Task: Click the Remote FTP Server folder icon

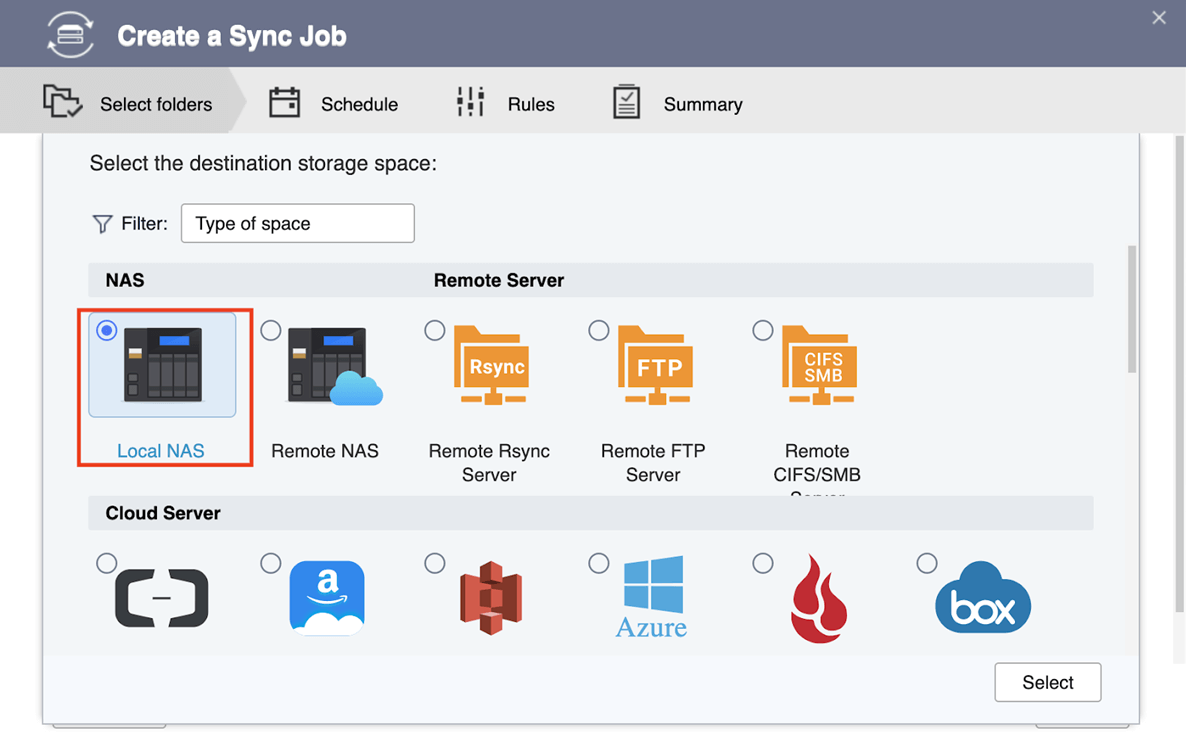Action: 655,366
